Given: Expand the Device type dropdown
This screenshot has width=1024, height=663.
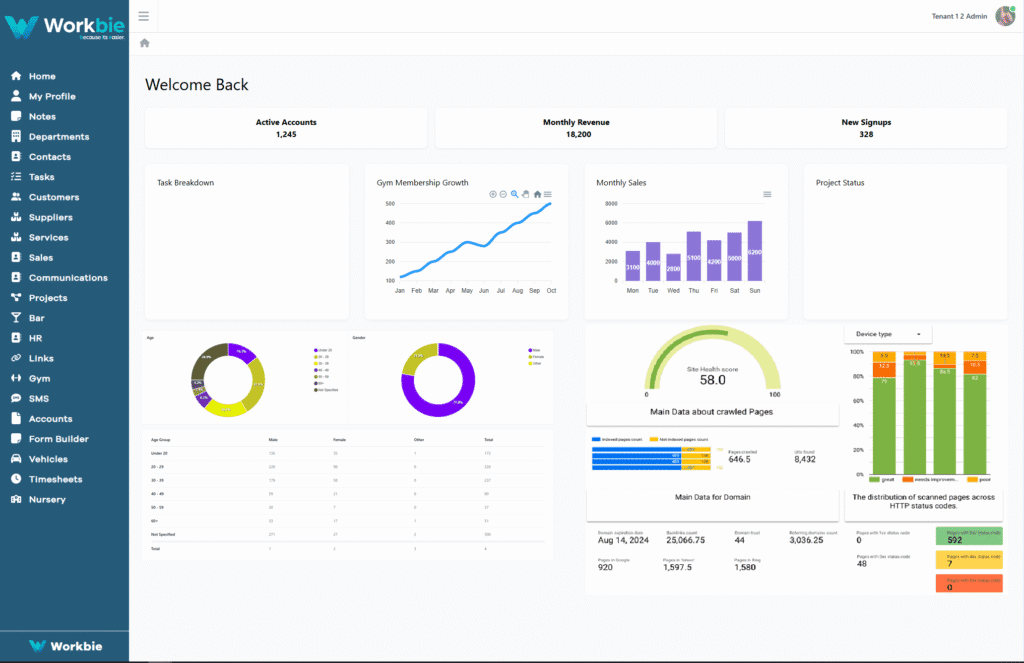Looking at the screenshot, I should pos(888,334).
